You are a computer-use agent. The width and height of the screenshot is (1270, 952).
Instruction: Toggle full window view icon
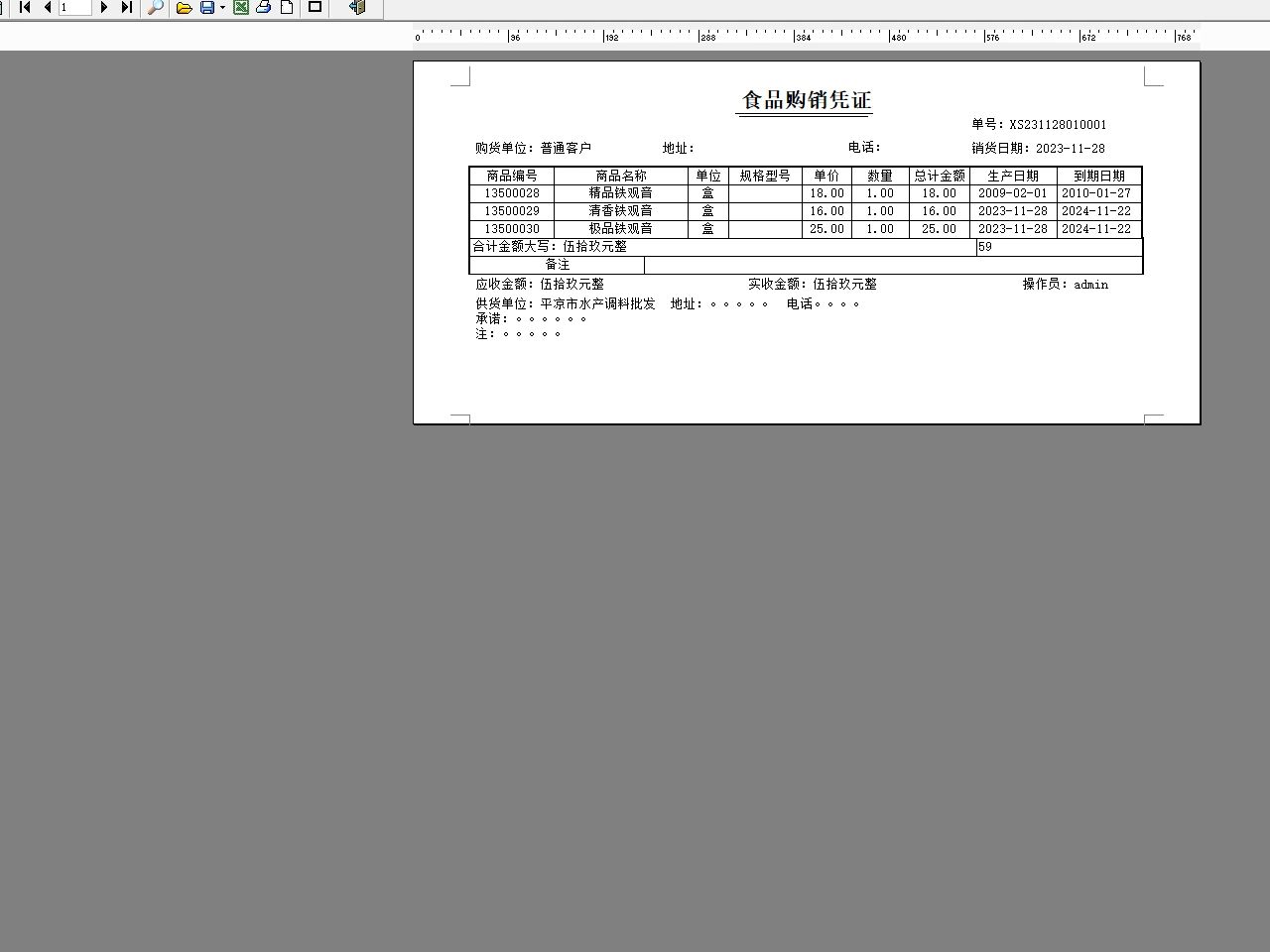tap(315, 7)
